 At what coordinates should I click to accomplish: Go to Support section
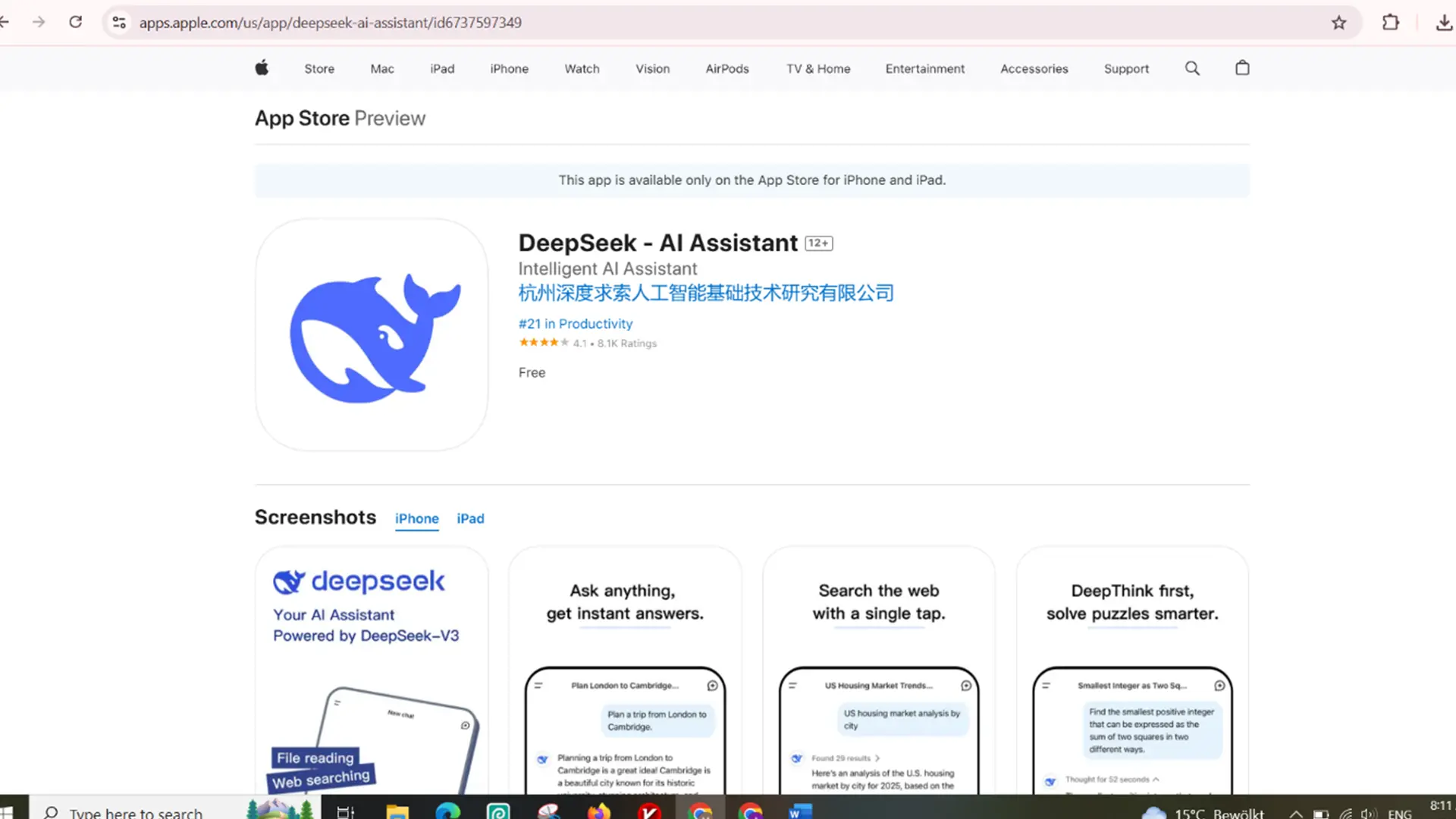(x=1126, y=68)
